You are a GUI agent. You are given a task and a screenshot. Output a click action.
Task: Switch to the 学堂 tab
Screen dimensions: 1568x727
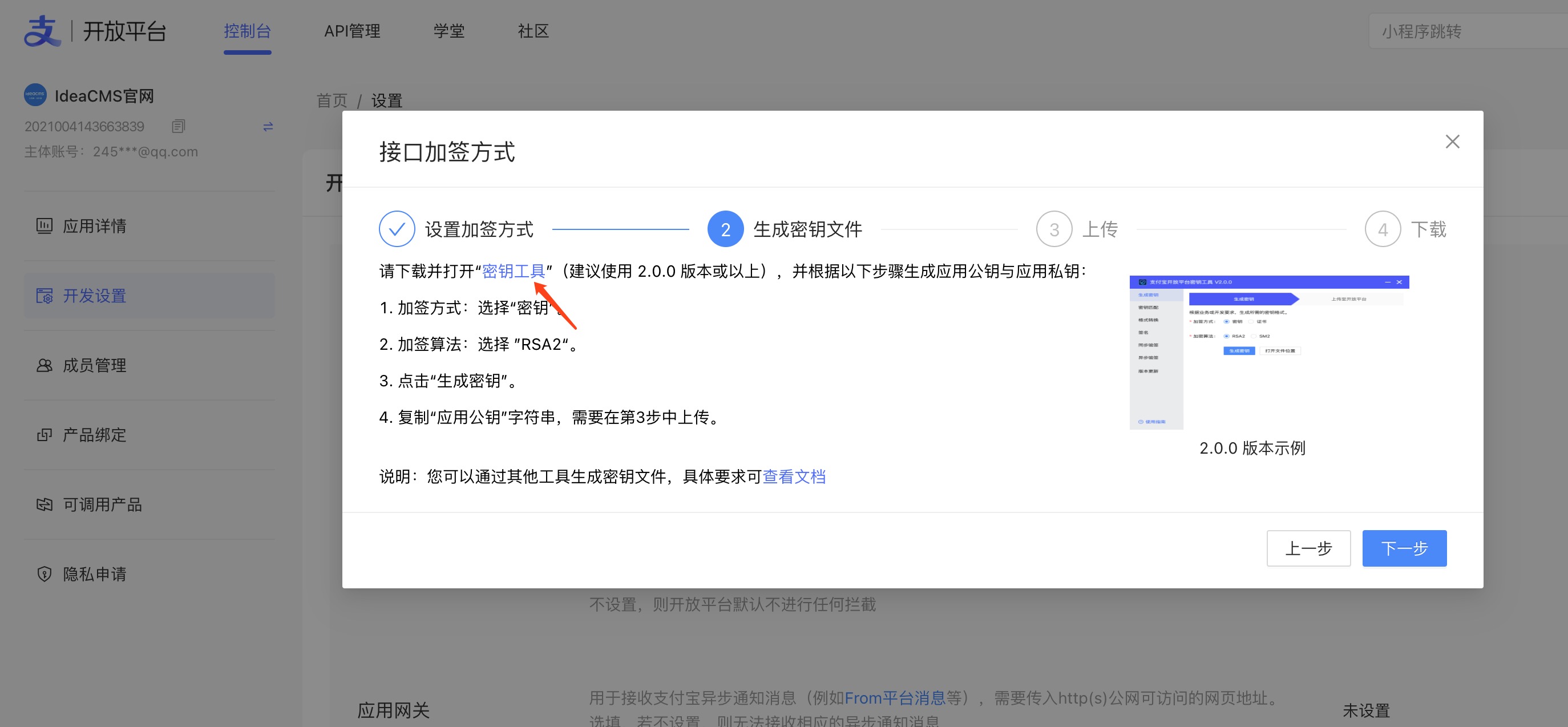click(x=448, y=31)
